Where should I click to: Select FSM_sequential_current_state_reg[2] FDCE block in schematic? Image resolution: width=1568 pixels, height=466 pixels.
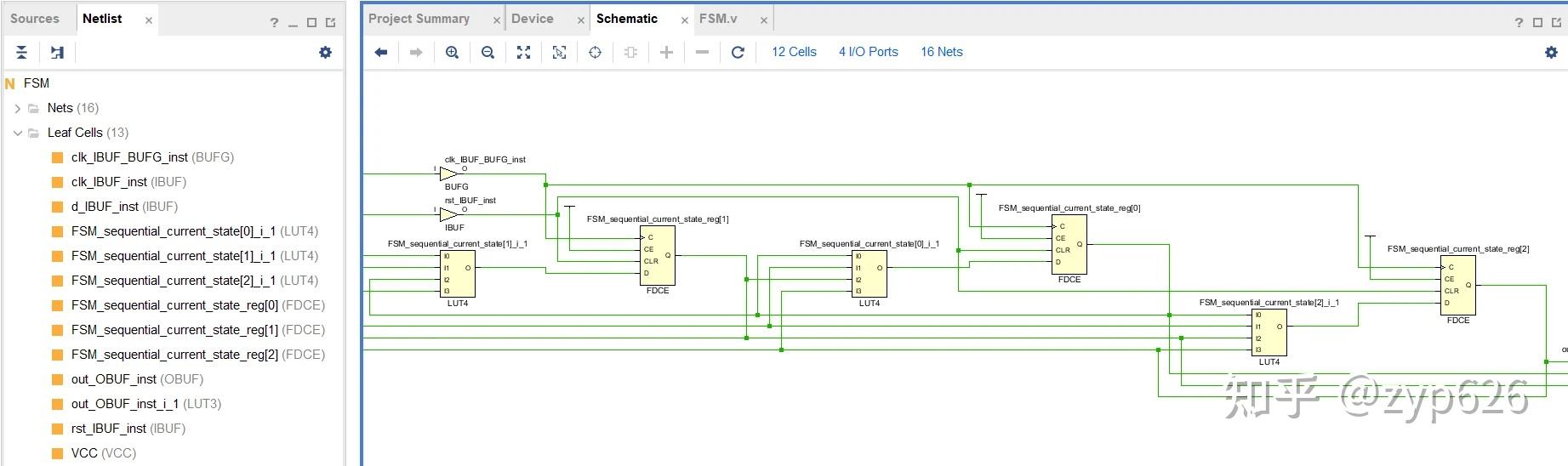[1458, 285]
